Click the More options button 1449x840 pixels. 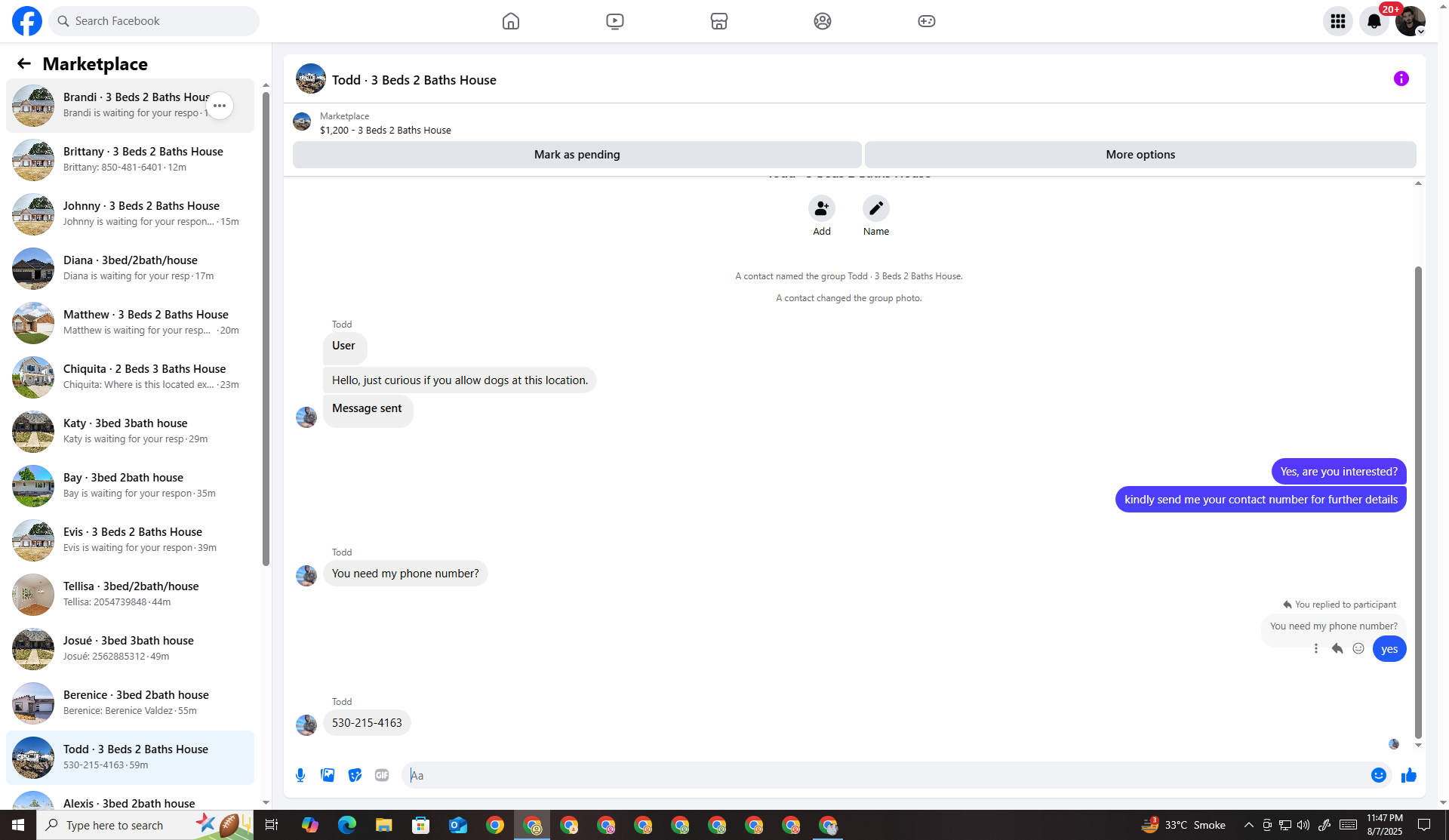click(x=1140, y=155)
